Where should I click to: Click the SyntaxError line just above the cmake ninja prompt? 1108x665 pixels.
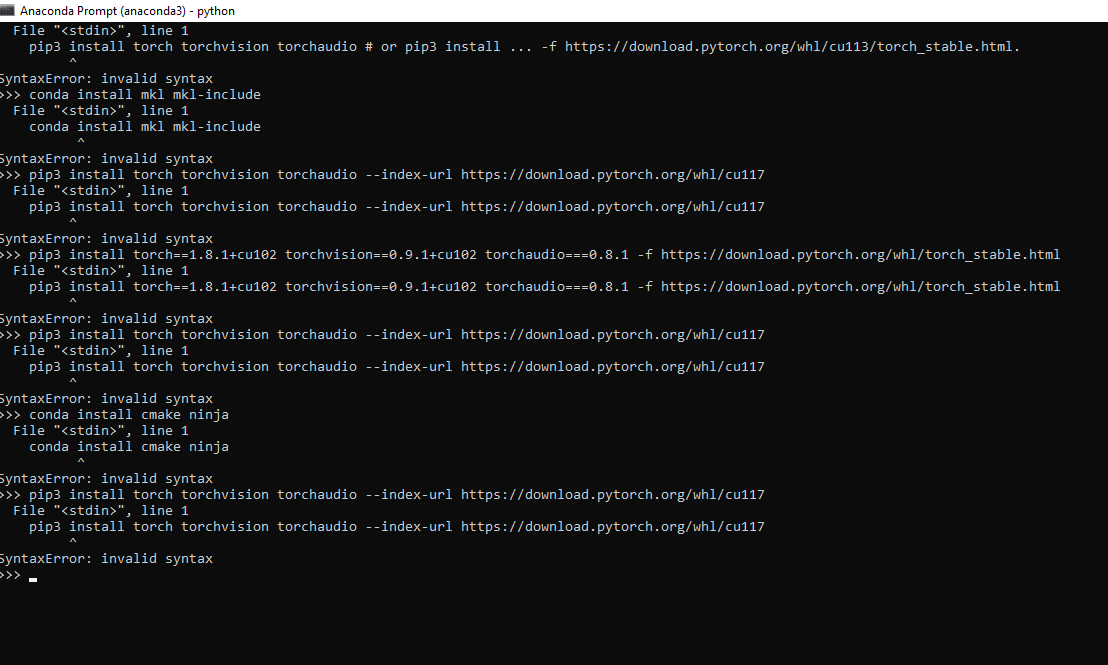click(106, 399)
